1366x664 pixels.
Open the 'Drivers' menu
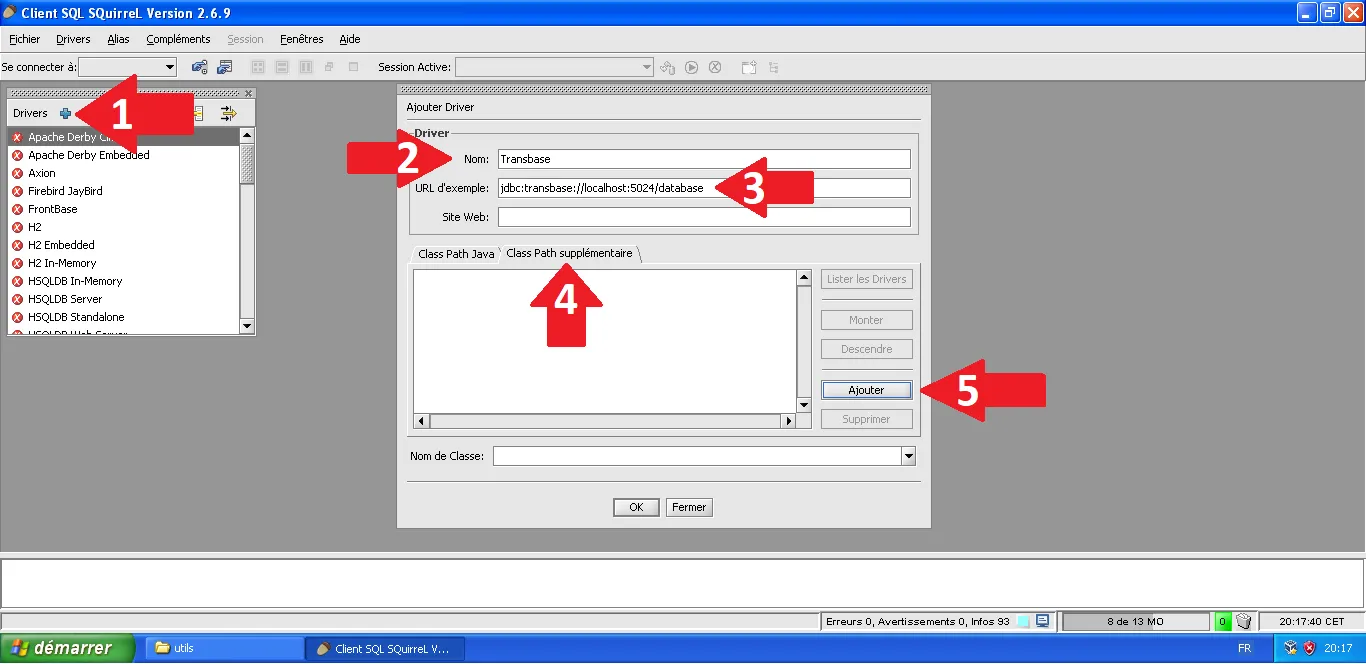point(72,39)
